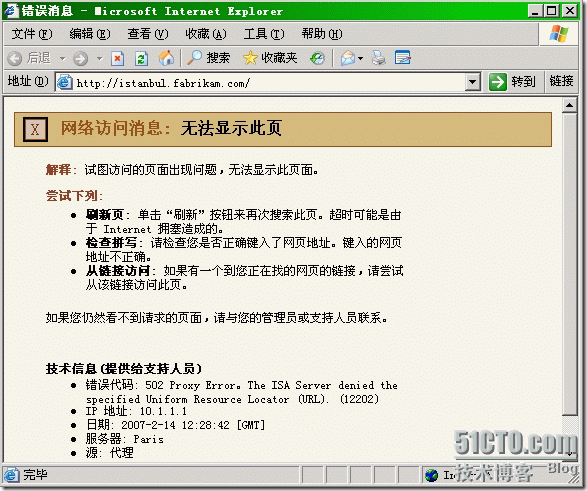The height and width of the screenshot is (491, 587).
Task: Open the Back history dropdown arrow
Action: click(63, 58)
